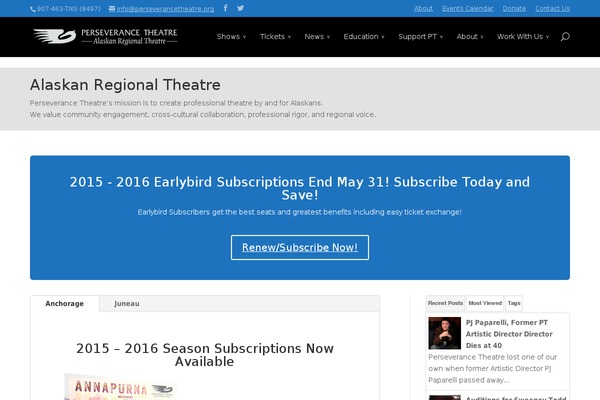Open the Events Calendar link
The image size is (600, 400).
click(468, 8)
